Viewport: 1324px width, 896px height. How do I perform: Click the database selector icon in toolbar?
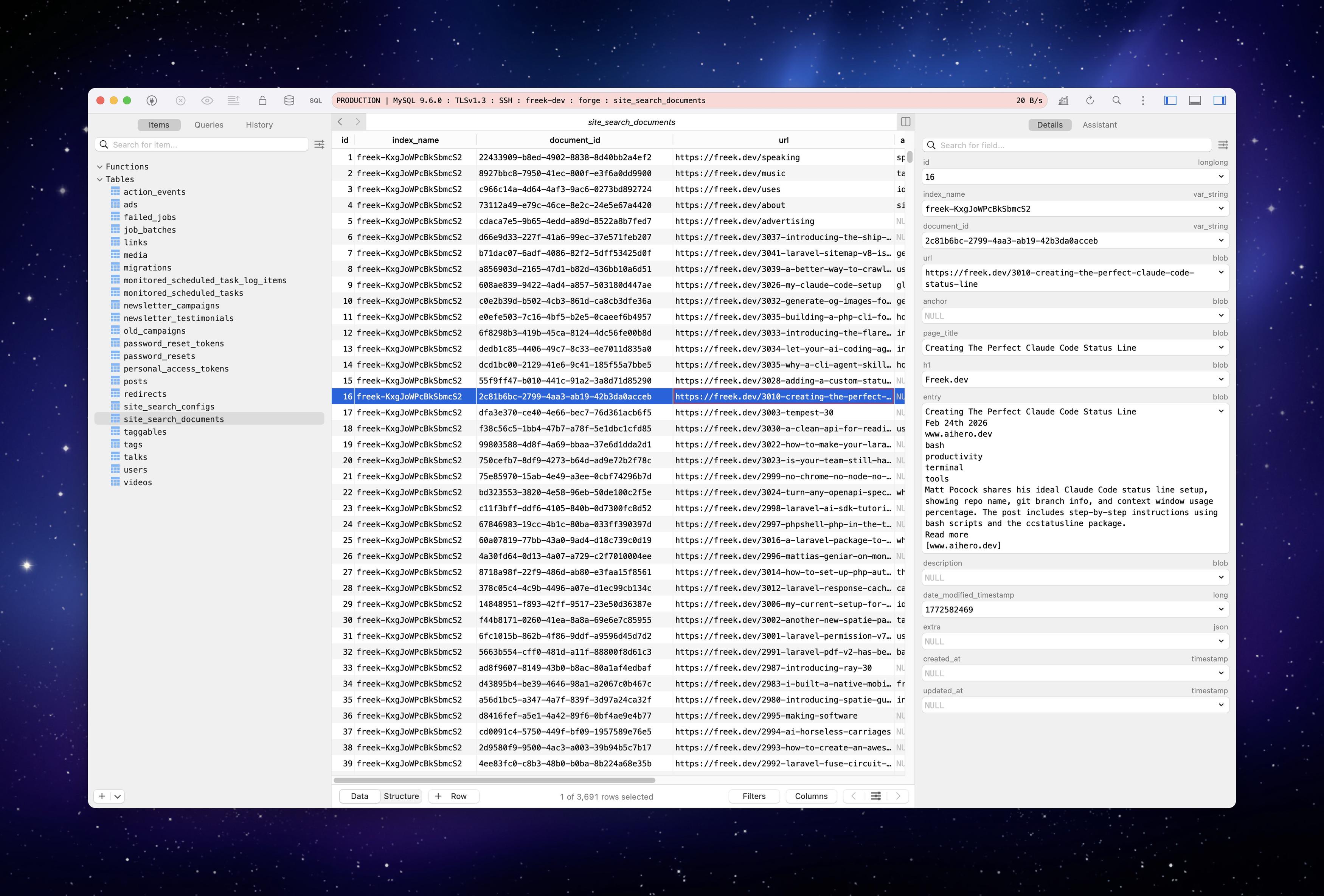[x=289, y=100]
